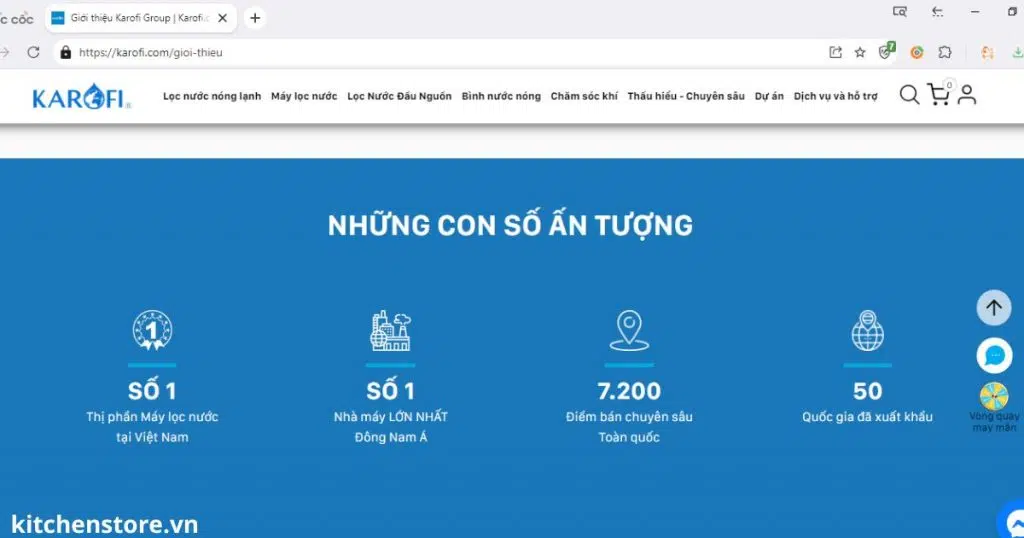
Task: Reload the page with refresh icon
Action: coord(33,52)
